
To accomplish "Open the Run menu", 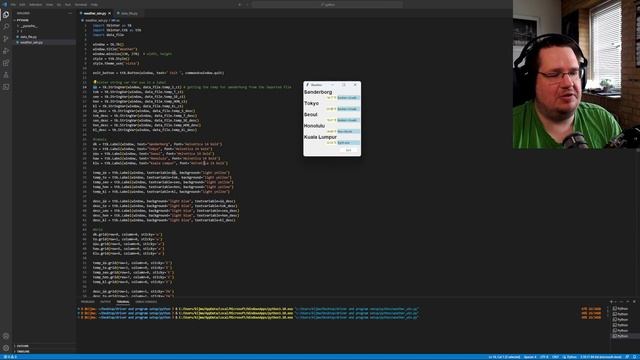I will 68,4.
